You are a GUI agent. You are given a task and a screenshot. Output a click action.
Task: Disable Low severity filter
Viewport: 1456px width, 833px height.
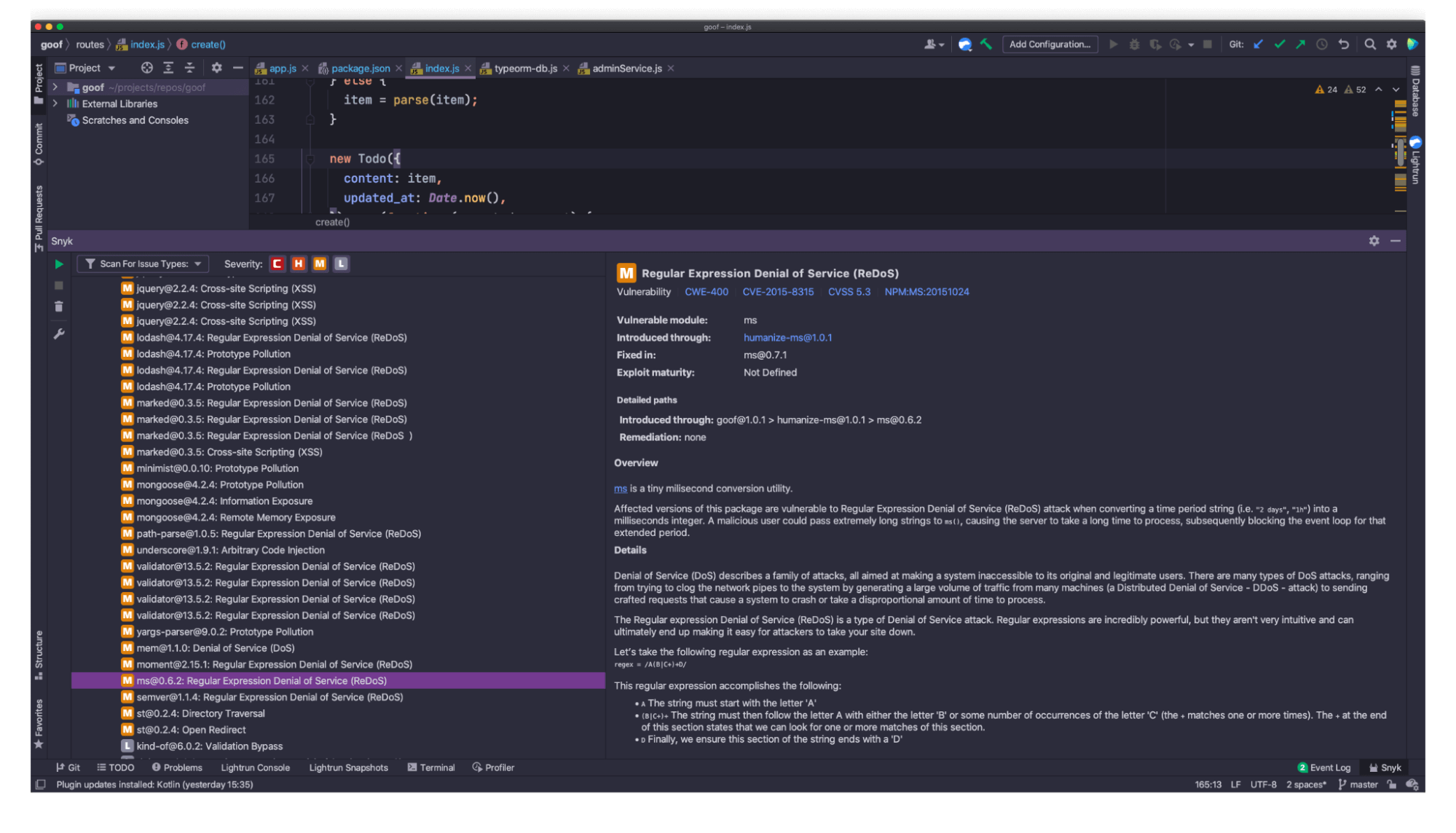click(341, 264)
